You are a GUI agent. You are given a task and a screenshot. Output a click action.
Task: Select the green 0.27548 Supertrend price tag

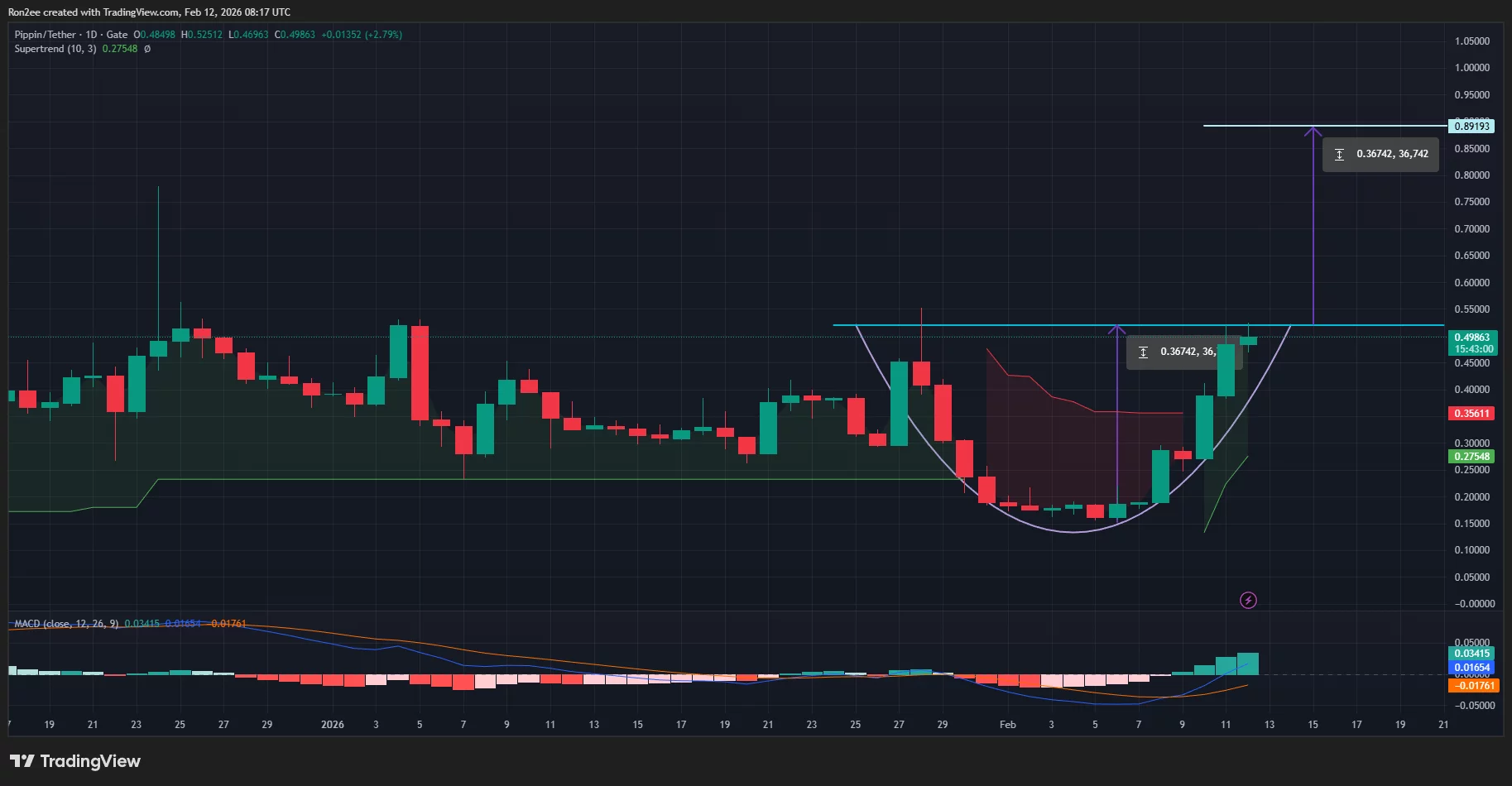click(1472, 457)
